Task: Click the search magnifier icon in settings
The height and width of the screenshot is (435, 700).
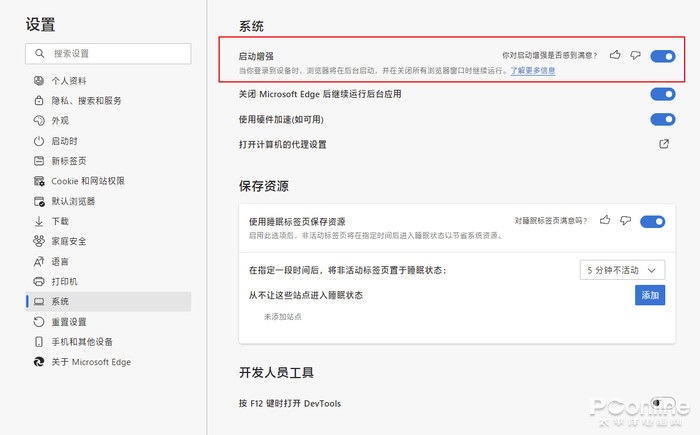Action: click(39, 54)
